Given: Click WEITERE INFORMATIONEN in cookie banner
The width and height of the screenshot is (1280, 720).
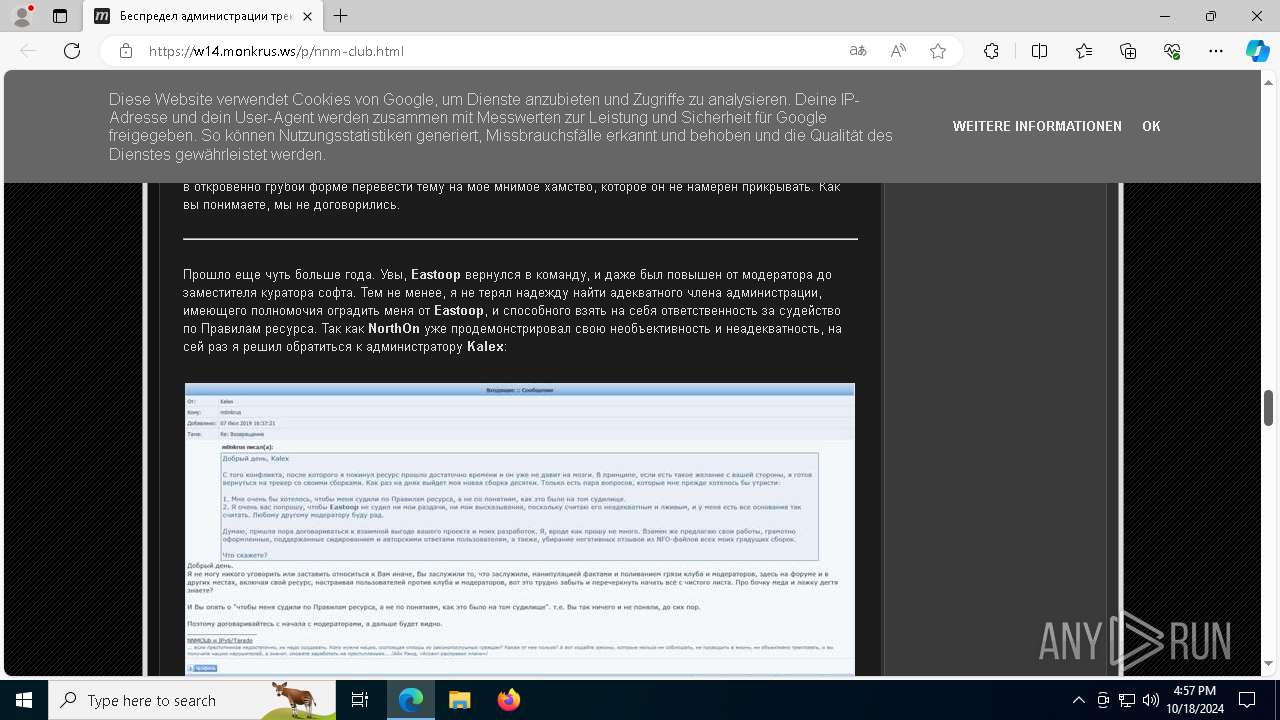Looking at the screenshot, I should pyautogui.click(x=1037, y=126).
